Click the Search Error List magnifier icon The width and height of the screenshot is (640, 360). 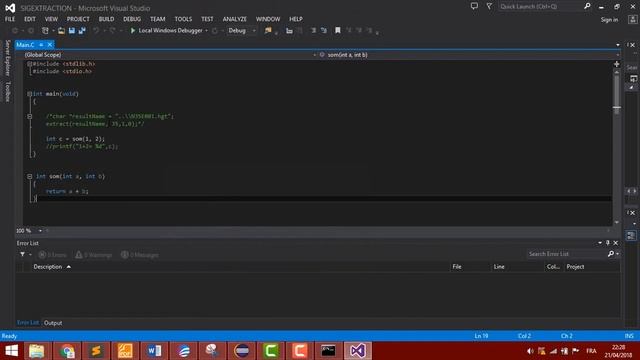click(x=611, y=254)
